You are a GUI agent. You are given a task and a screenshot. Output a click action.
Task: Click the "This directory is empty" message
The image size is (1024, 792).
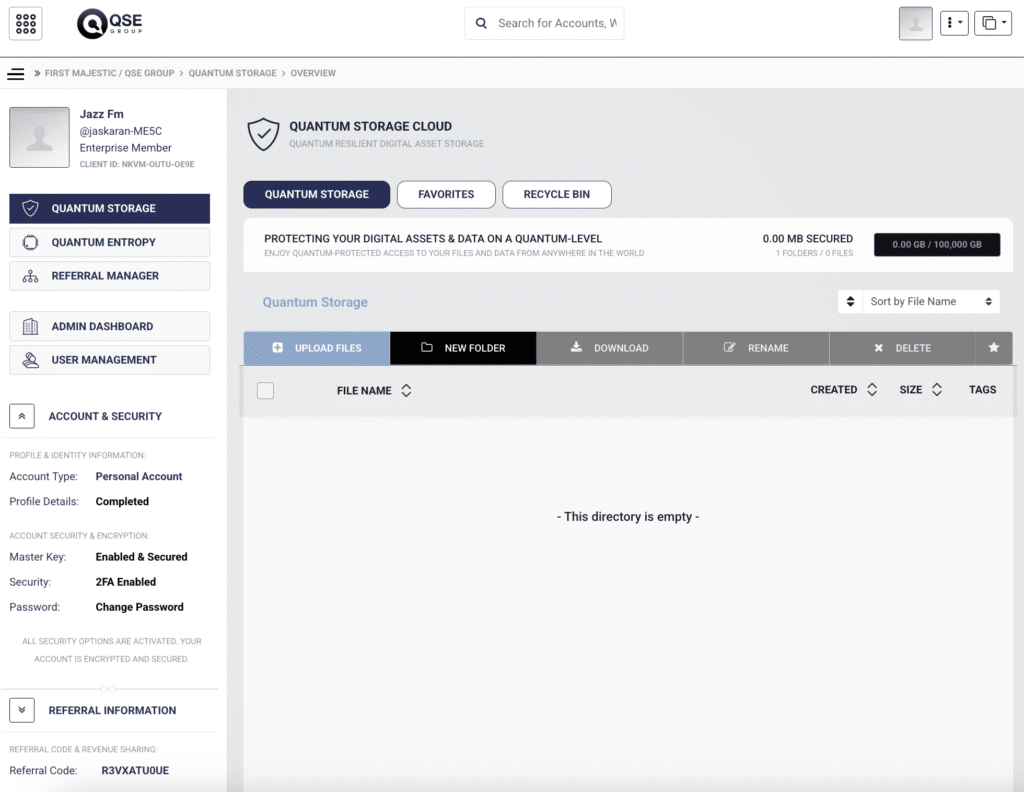click(628, 516)
